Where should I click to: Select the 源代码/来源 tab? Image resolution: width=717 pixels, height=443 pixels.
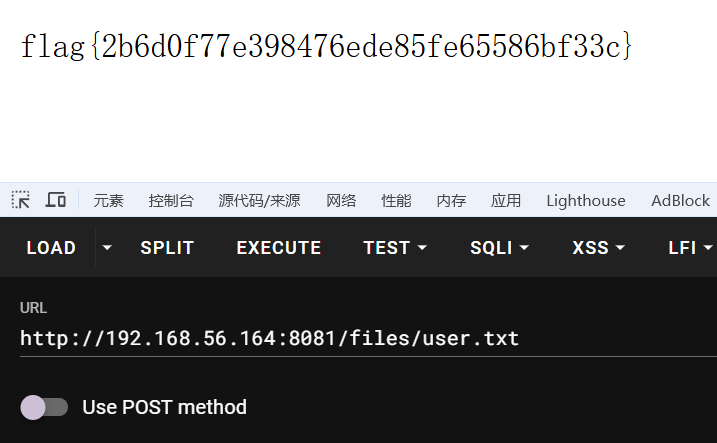coord(259,201)
